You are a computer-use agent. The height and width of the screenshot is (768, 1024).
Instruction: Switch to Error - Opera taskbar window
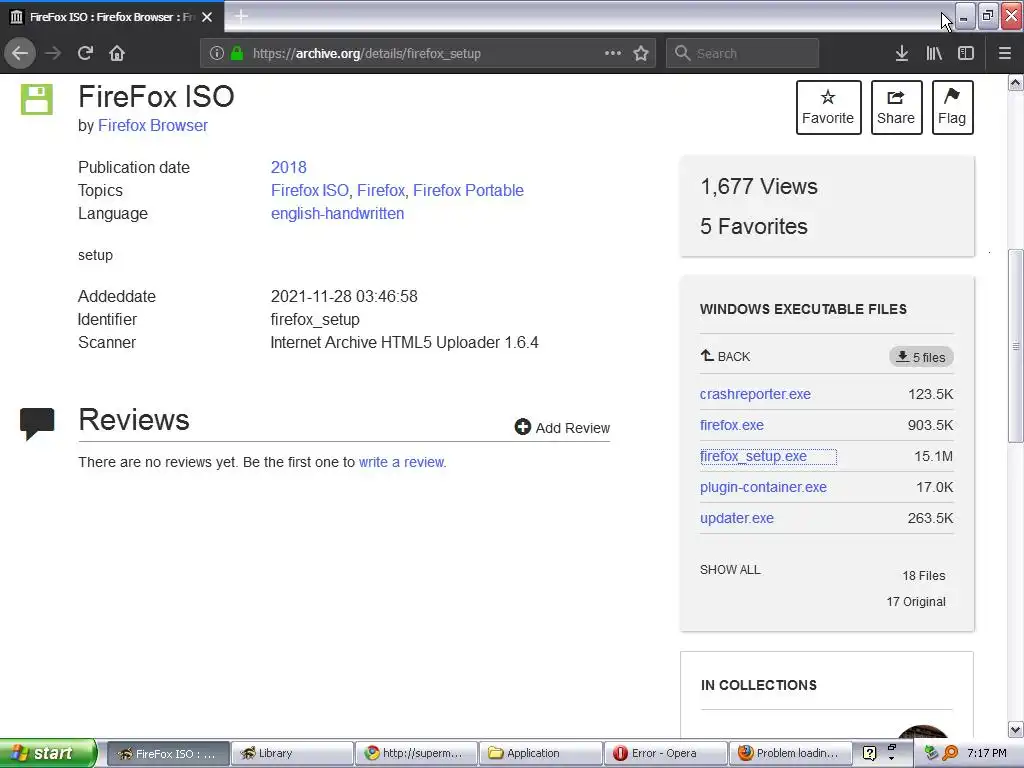click(665, 753)
